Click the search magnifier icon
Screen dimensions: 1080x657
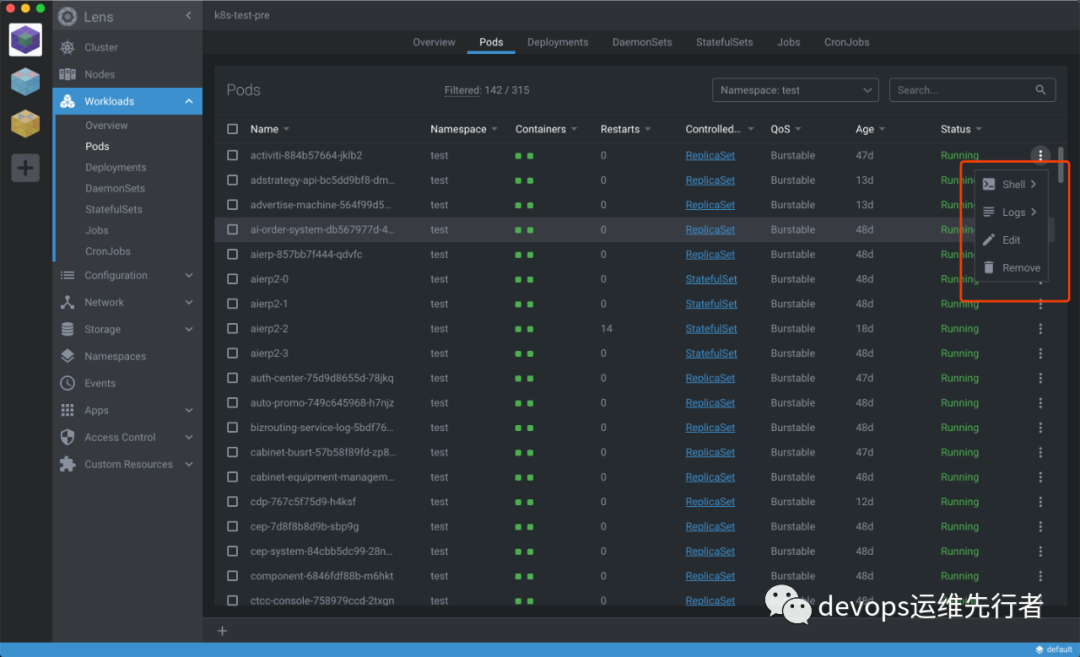1041,90
